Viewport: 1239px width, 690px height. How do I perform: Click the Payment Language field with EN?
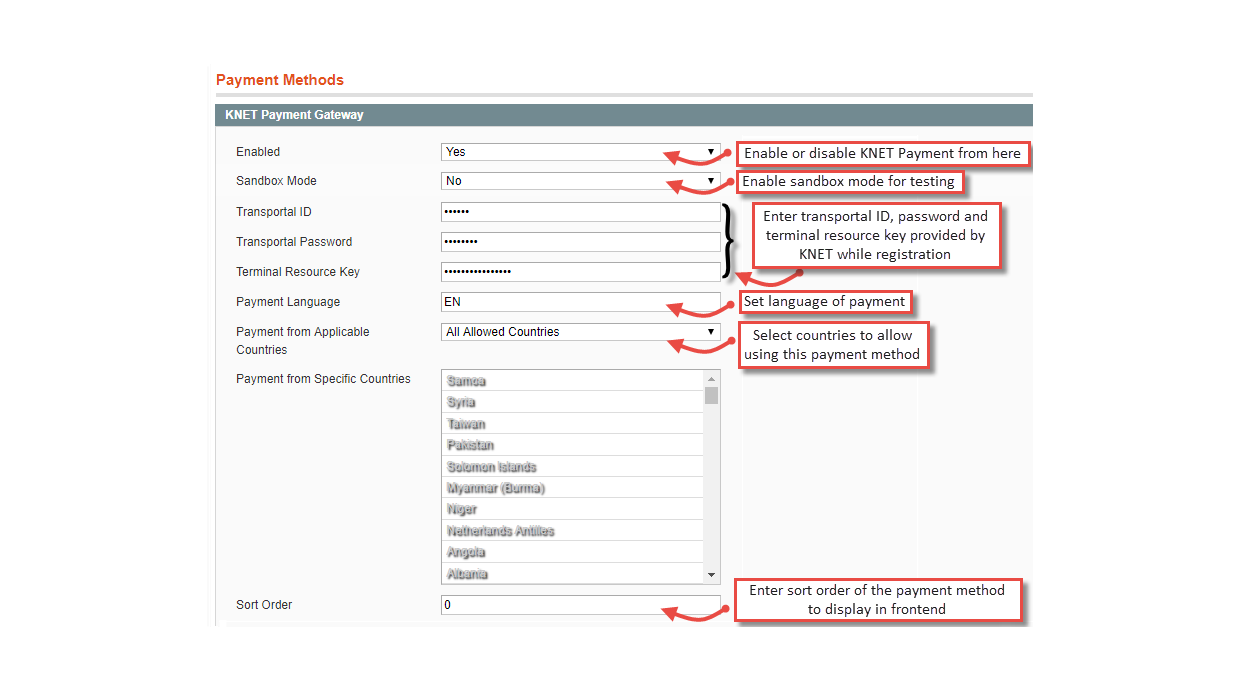pyautogui.click(x=580, y=302)
